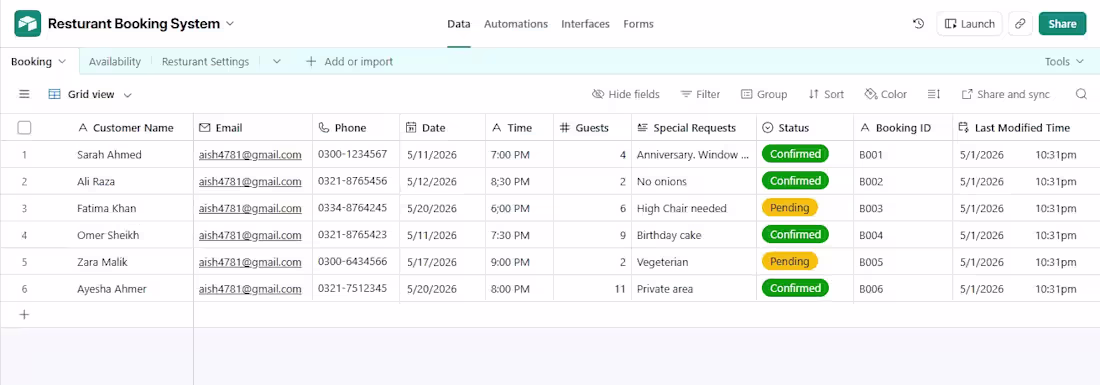The width and height of the screenshot is (1100, 385).
Task: Click the Status column select icon
Action: [767, 128]
